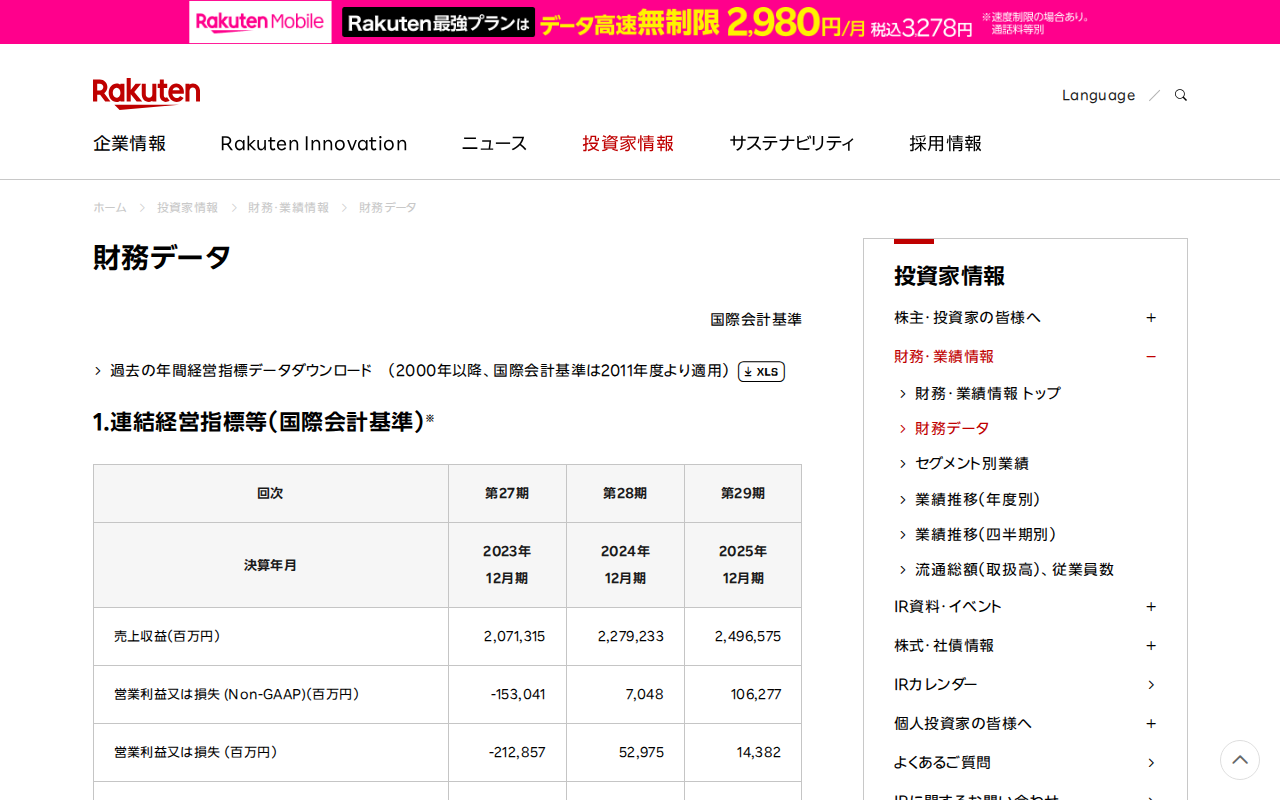The image size is (1280, 800).
Task: Go to セグメント別業績 sidebar link
Action: click(x=971, y=464)
